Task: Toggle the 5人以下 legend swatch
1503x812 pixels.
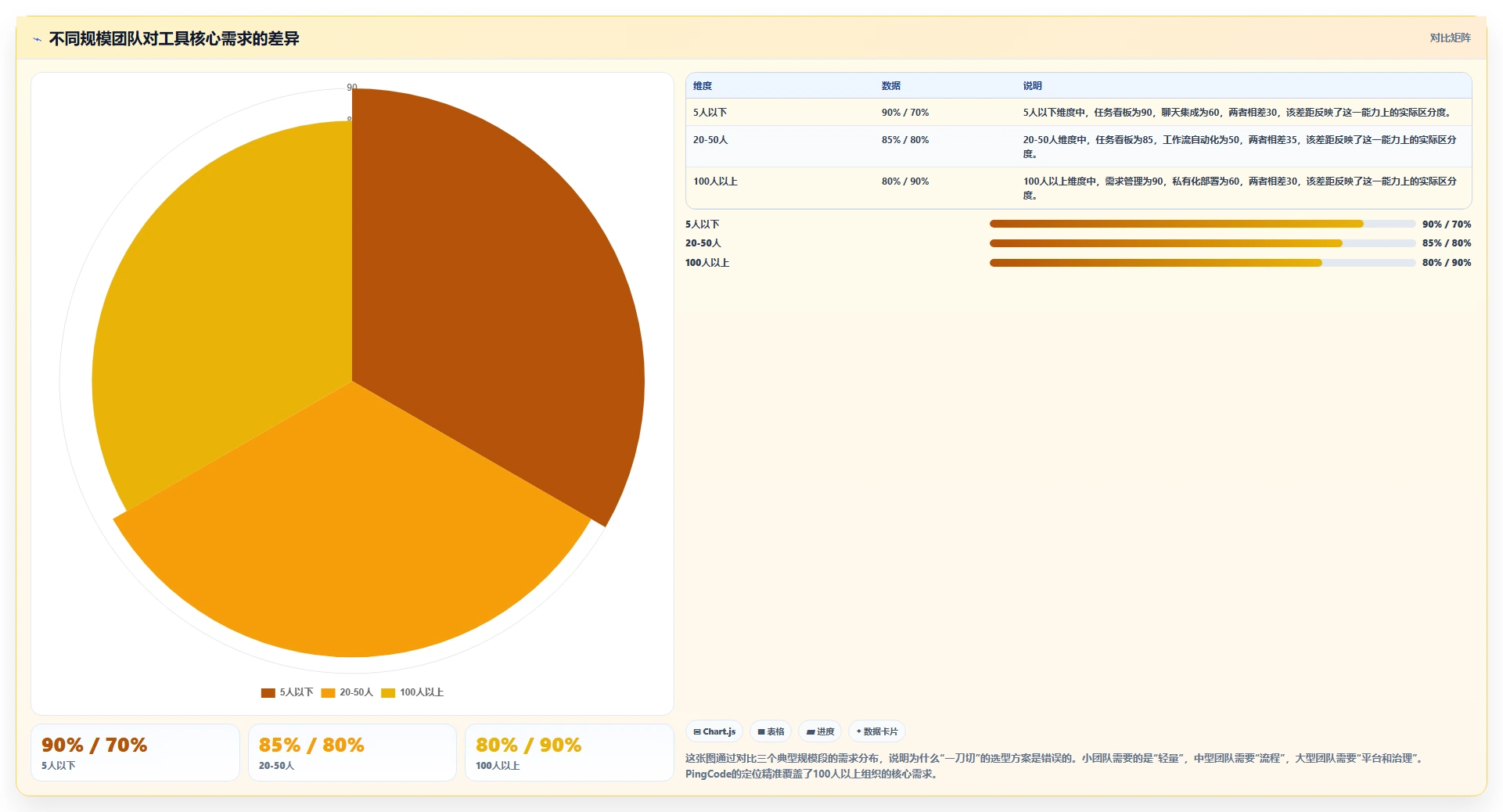Action: coord(268,692)
